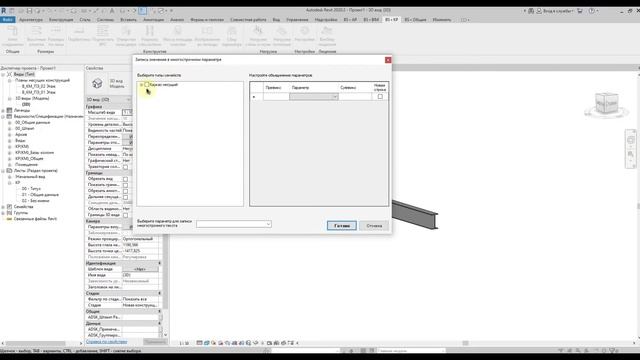Click the Настройки ribbon icon

pyautogui.click(x=304, y=31)
